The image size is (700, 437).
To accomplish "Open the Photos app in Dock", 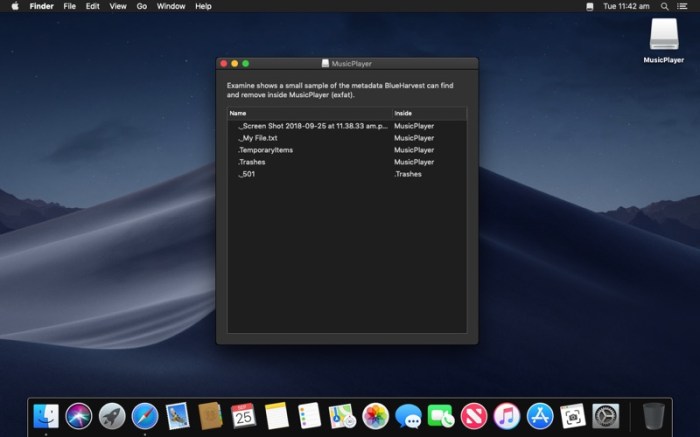I will [375, 415].
